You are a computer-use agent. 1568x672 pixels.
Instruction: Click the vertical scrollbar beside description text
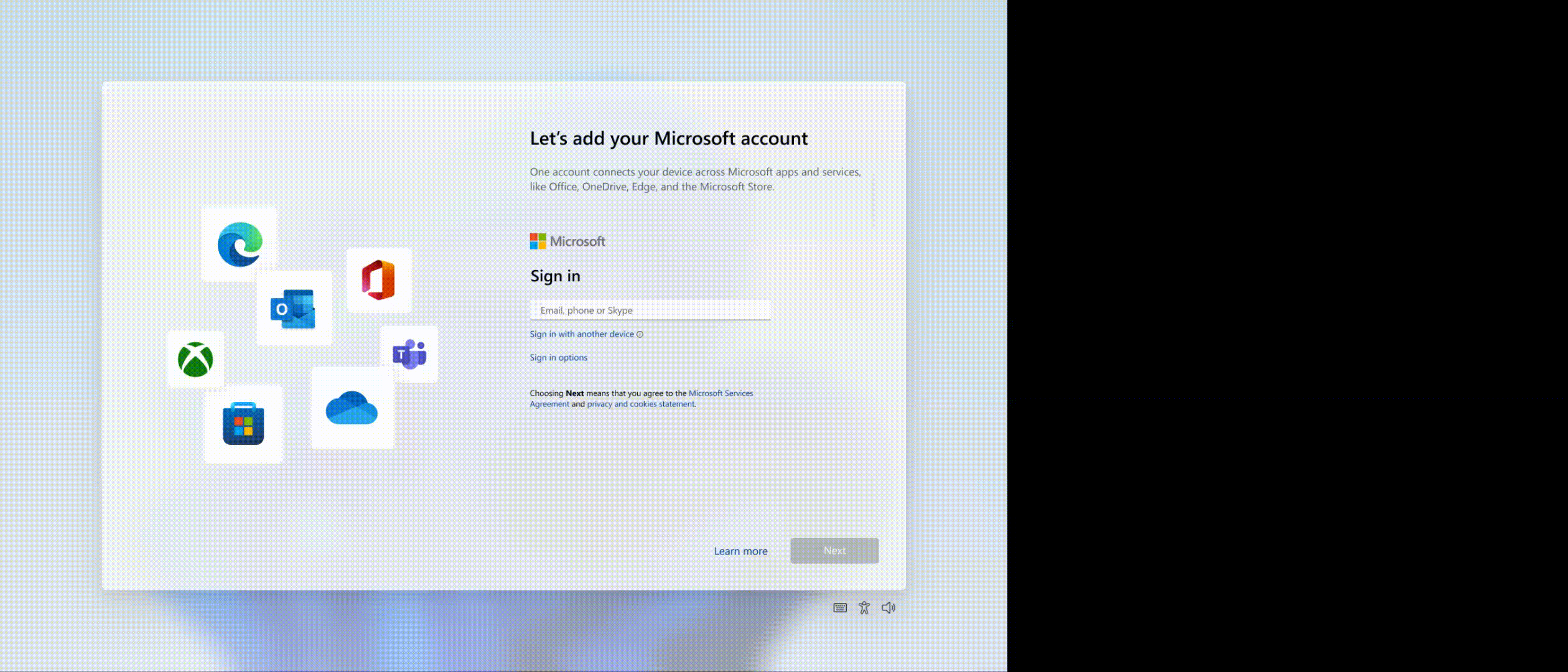coord(874,201)
